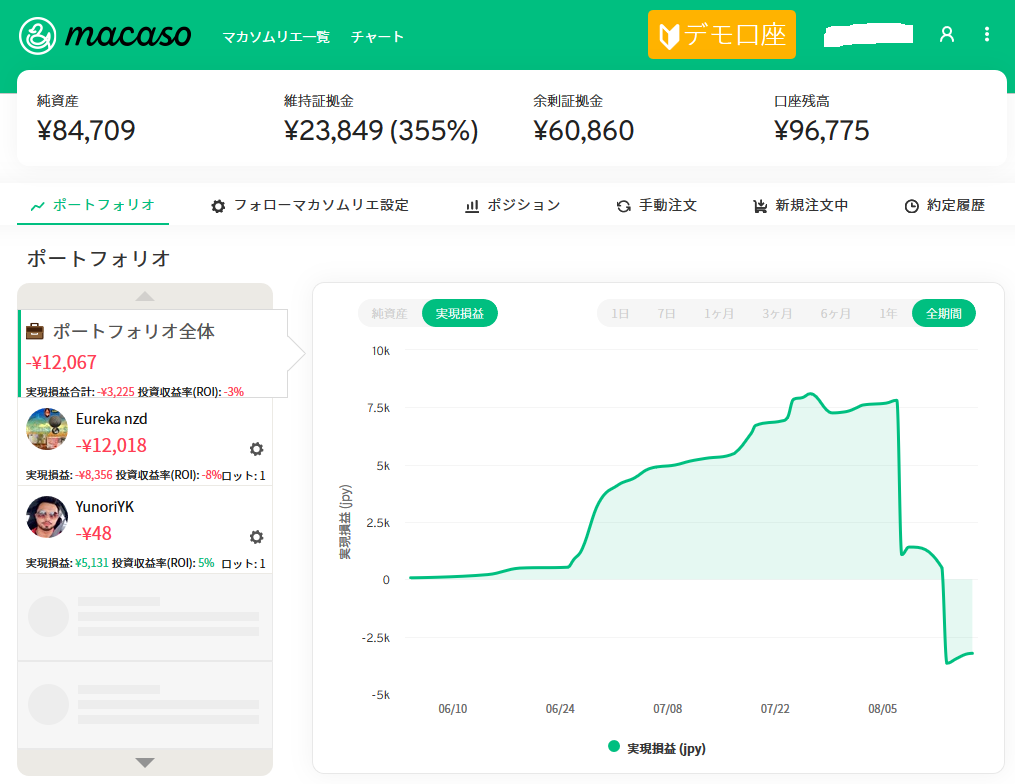Open マカソムリエ一覧 link in header
Screen dimensions: 1015x784
275,37
